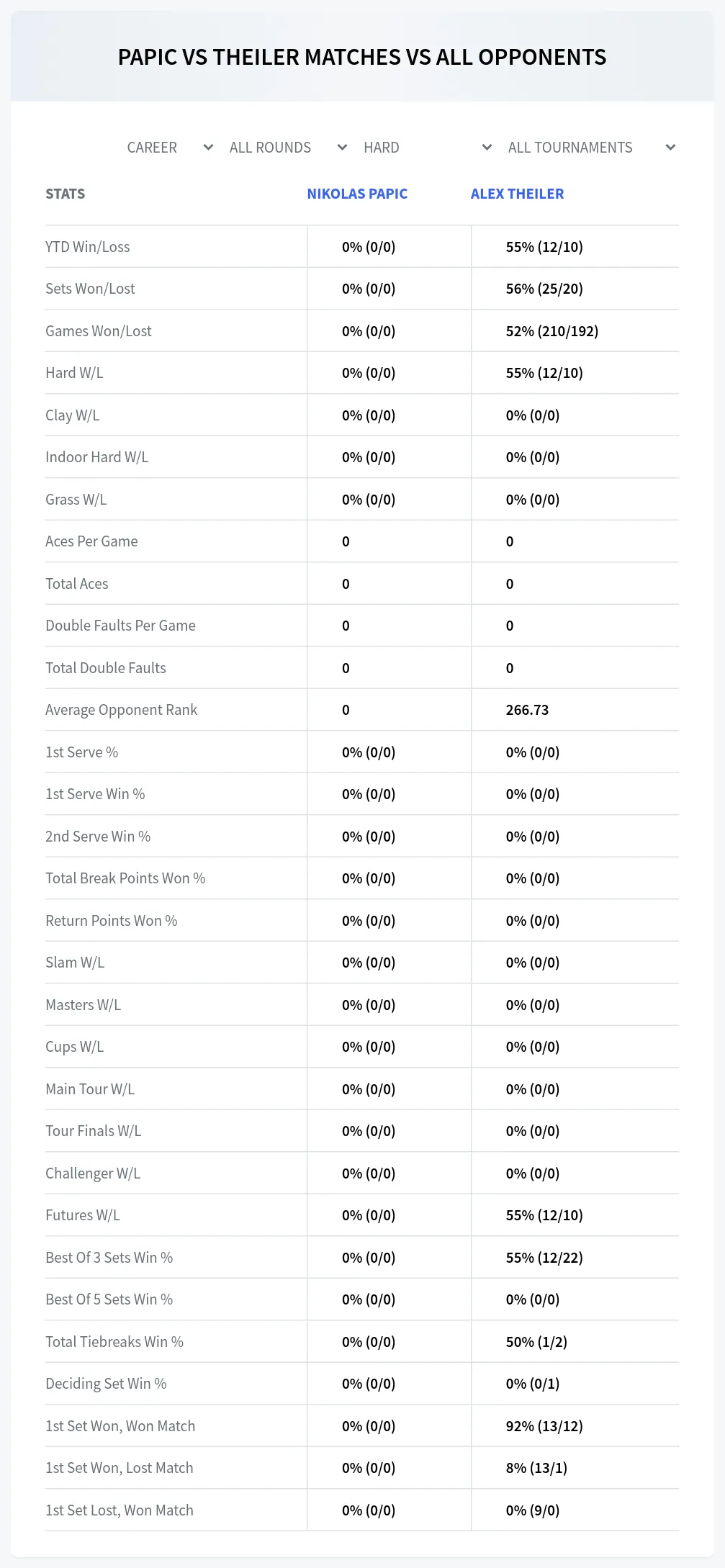This screenshot has height=1568, width=725.
Task: Expand the ALL TOURNAMENTS dropdown
Action: (591, 148)
